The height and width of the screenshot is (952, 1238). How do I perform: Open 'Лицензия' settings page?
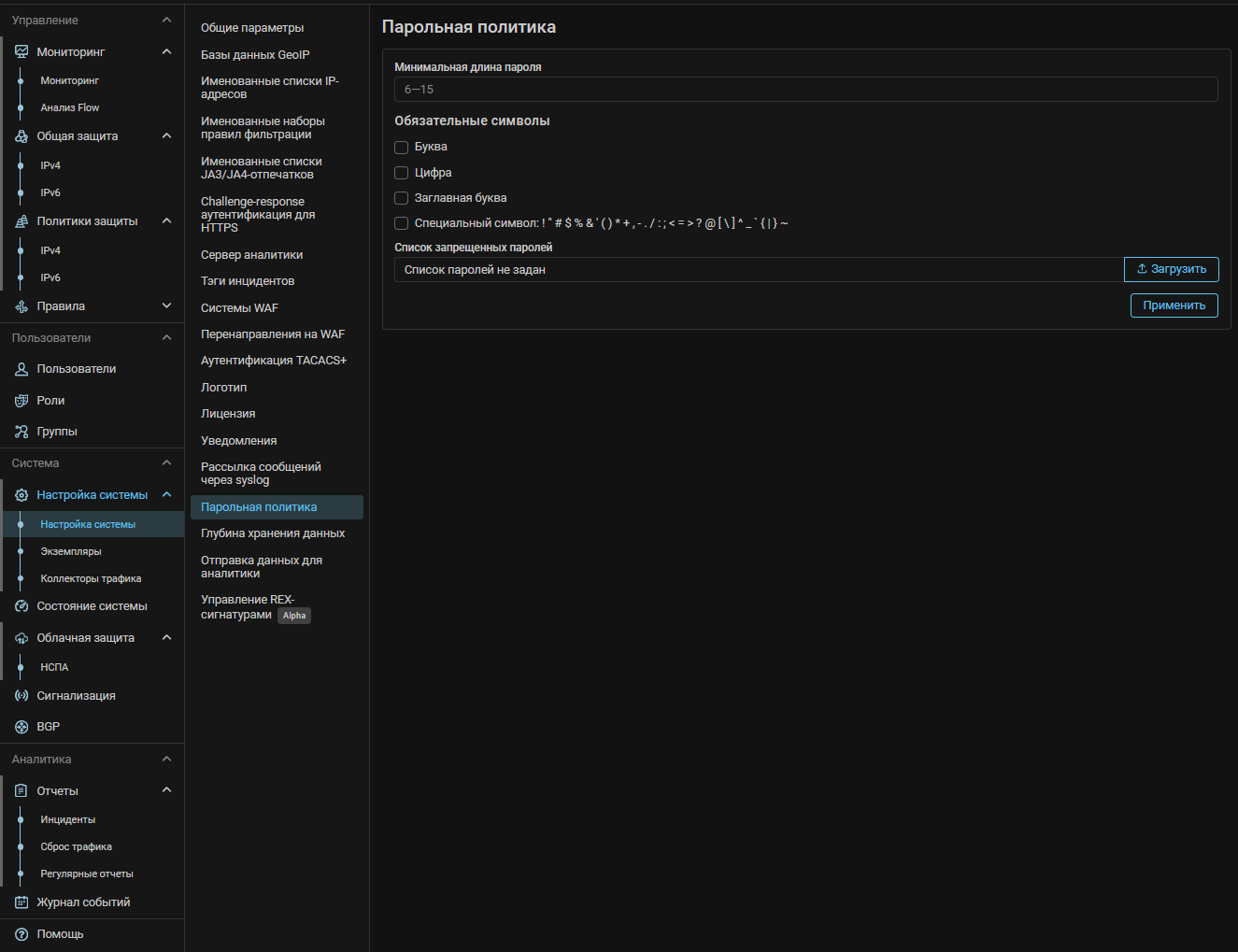click(228, 414)
